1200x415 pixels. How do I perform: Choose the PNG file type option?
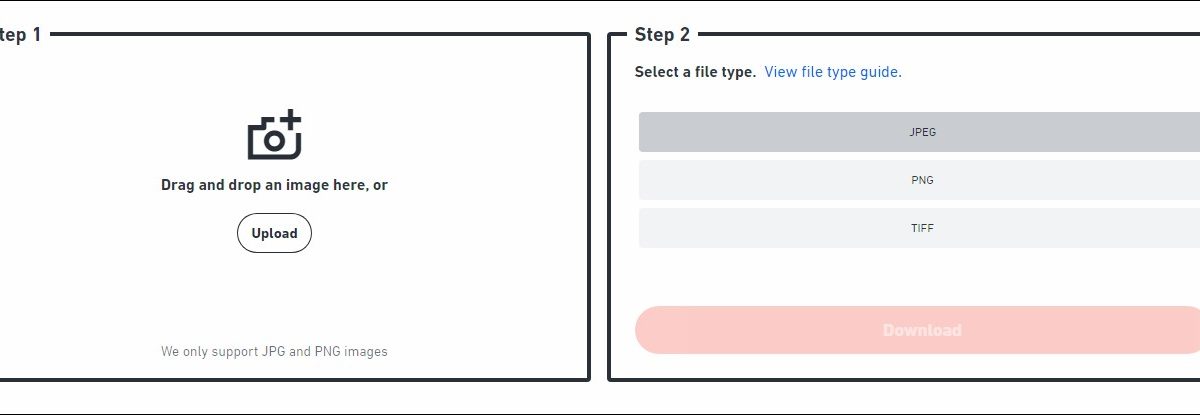pyautogui.click(x=921, y=180)
